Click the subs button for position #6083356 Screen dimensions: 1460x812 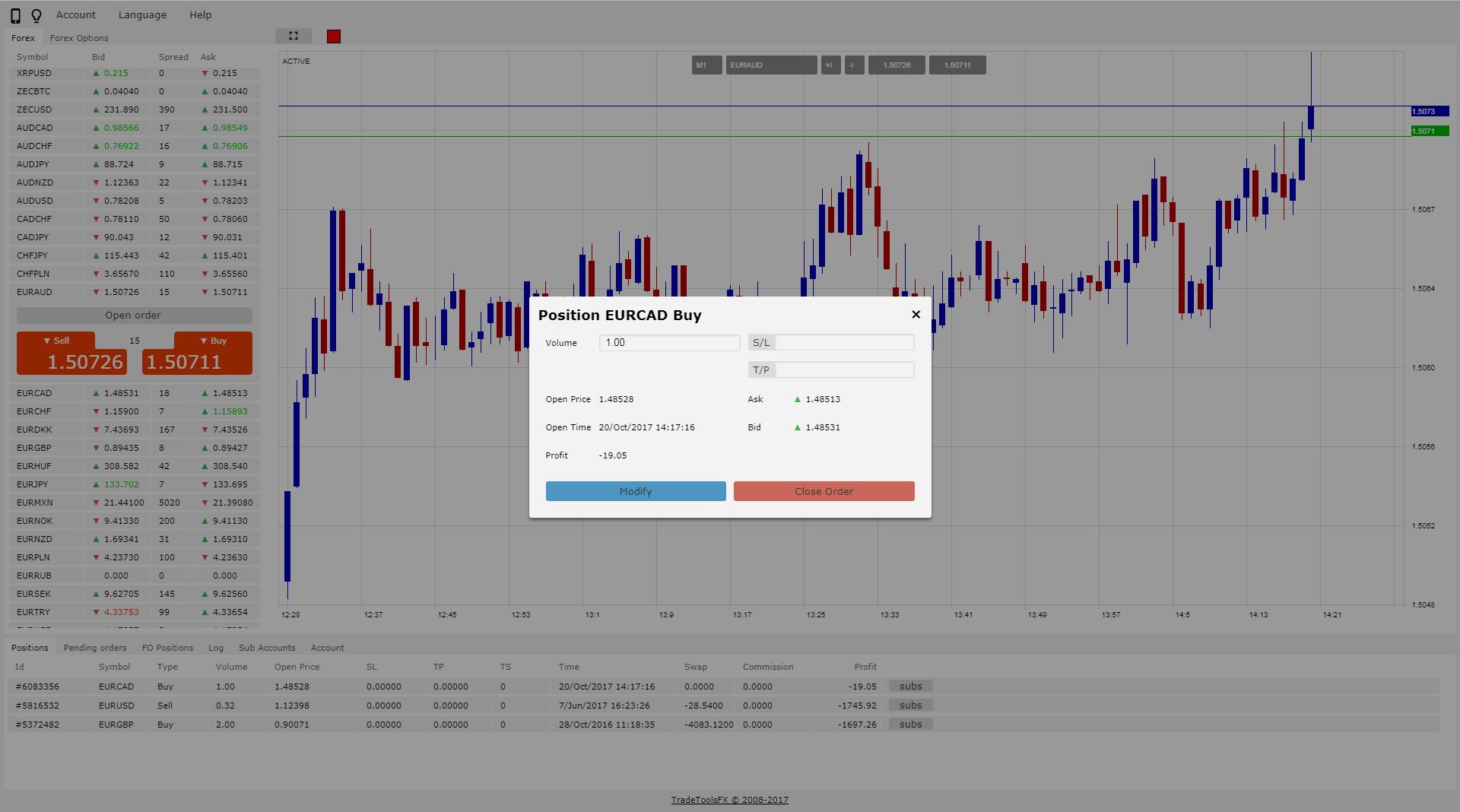[910, 686]
